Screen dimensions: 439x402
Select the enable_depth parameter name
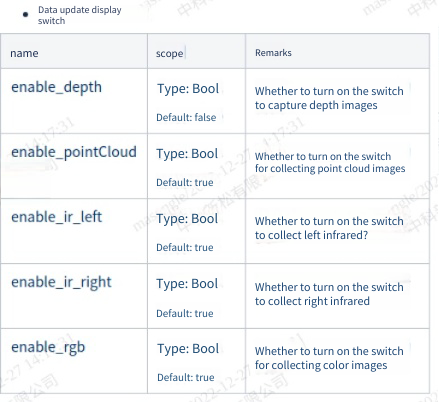coord(56,87)
